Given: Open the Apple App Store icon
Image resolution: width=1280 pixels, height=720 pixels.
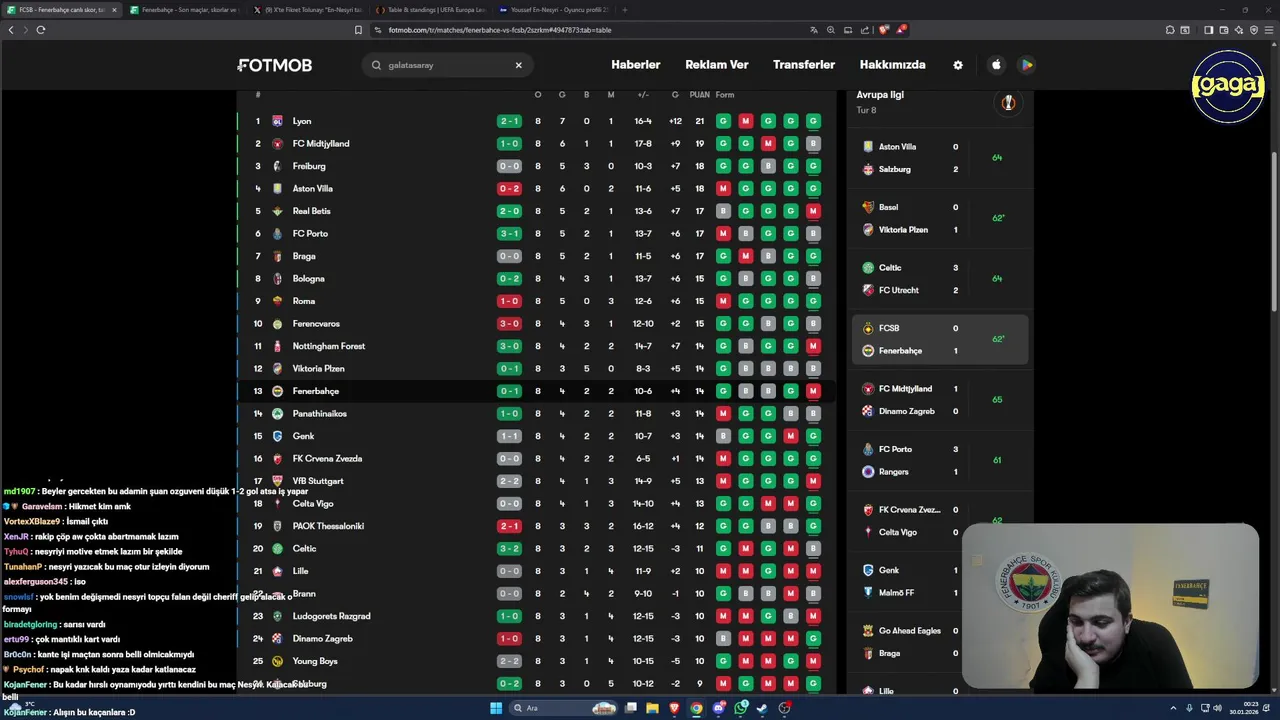Looking at the screenshot, I should (996, 65).
